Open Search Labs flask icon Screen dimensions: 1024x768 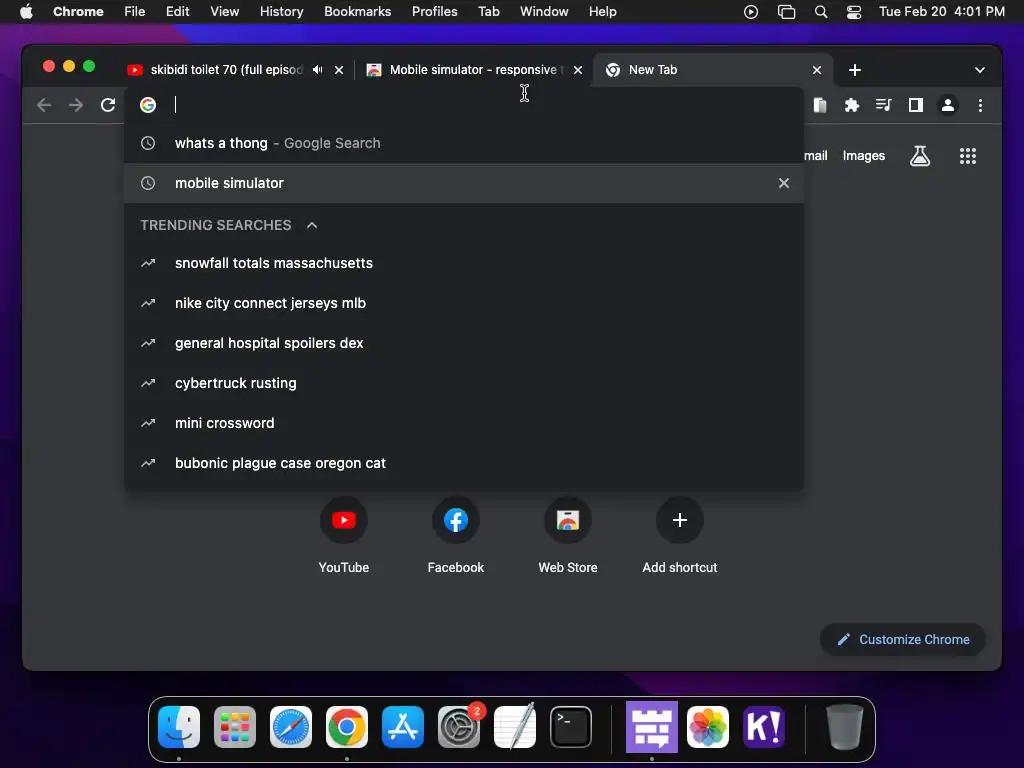click(x=920, y=156)
